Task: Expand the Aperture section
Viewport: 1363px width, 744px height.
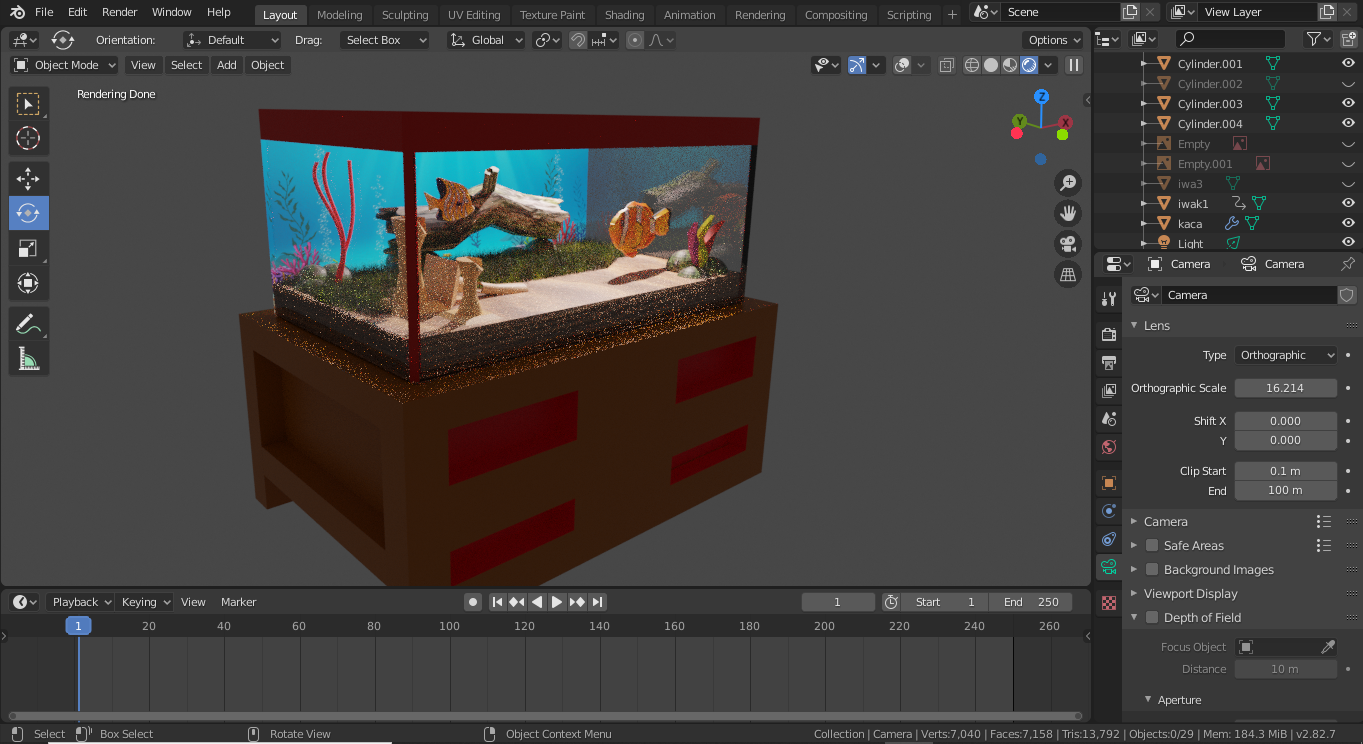Action: (1178, 699)
